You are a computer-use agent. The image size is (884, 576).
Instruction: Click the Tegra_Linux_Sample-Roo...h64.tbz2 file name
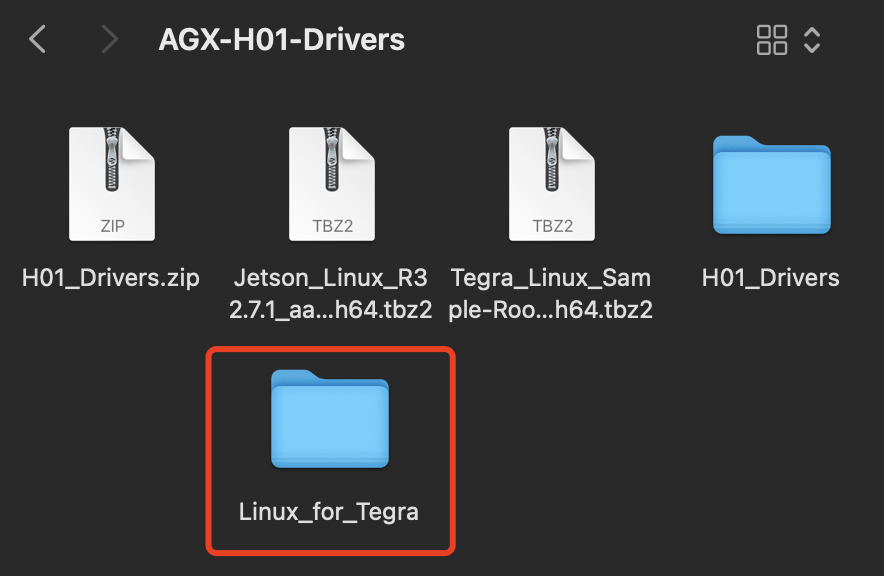click(x=551, y=294)
